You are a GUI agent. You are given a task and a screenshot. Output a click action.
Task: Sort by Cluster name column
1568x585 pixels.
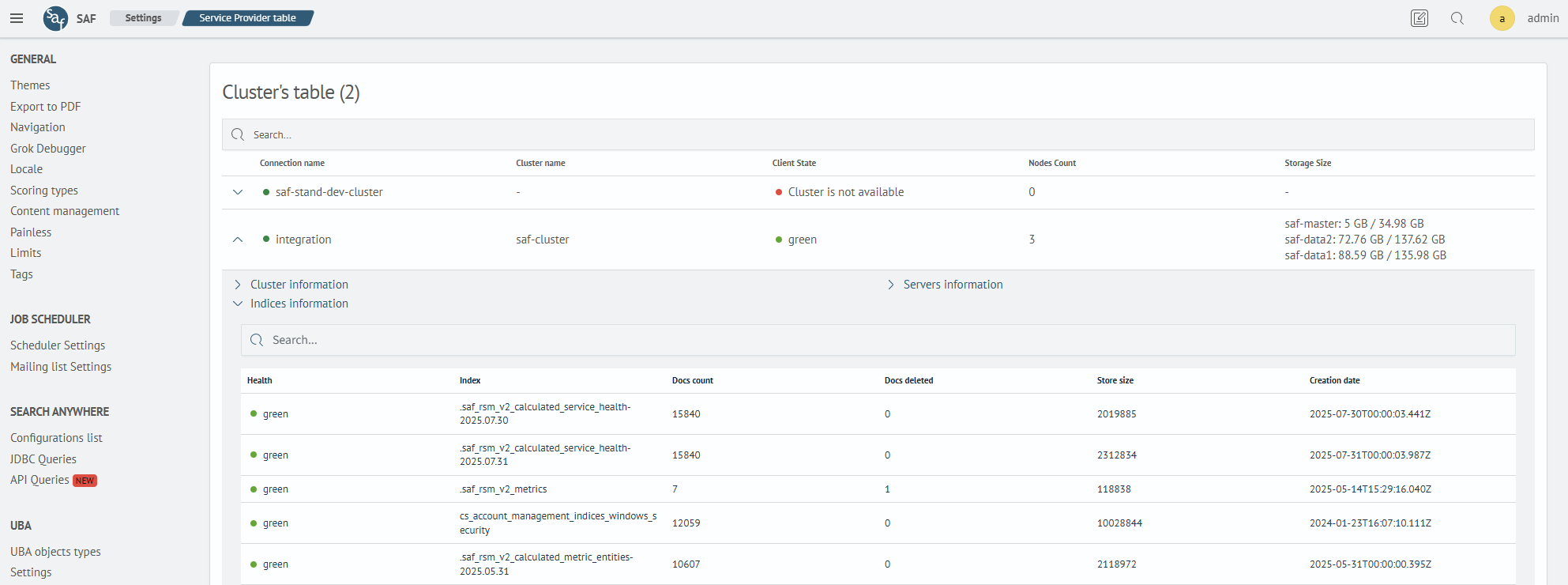coord(540,163)
